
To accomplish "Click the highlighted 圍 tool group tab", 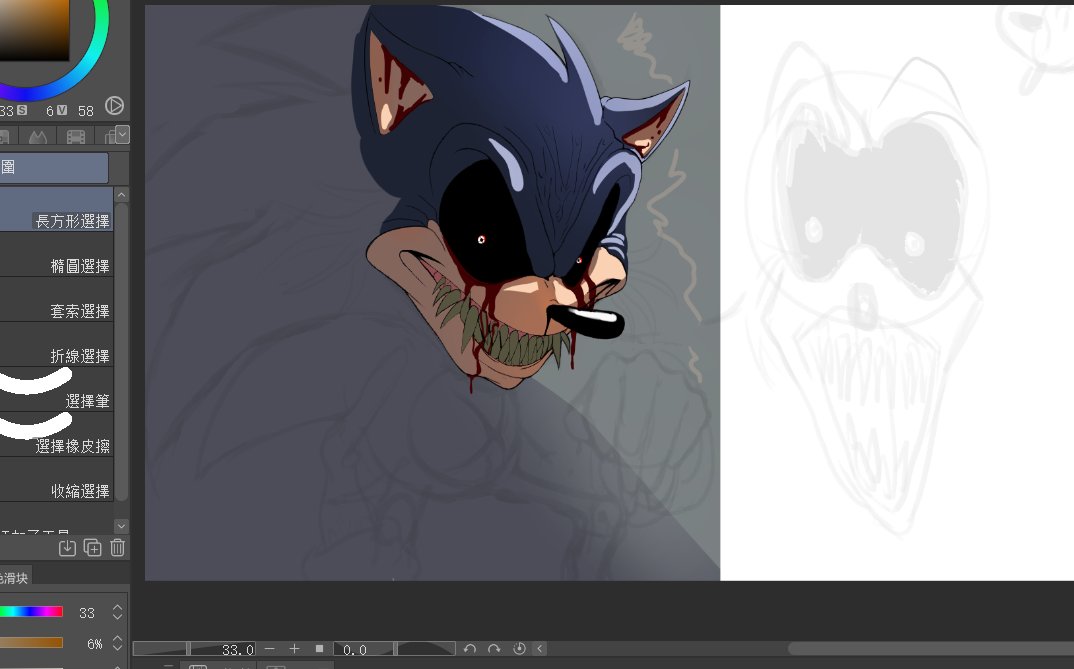I will click(x=54, y=168).
